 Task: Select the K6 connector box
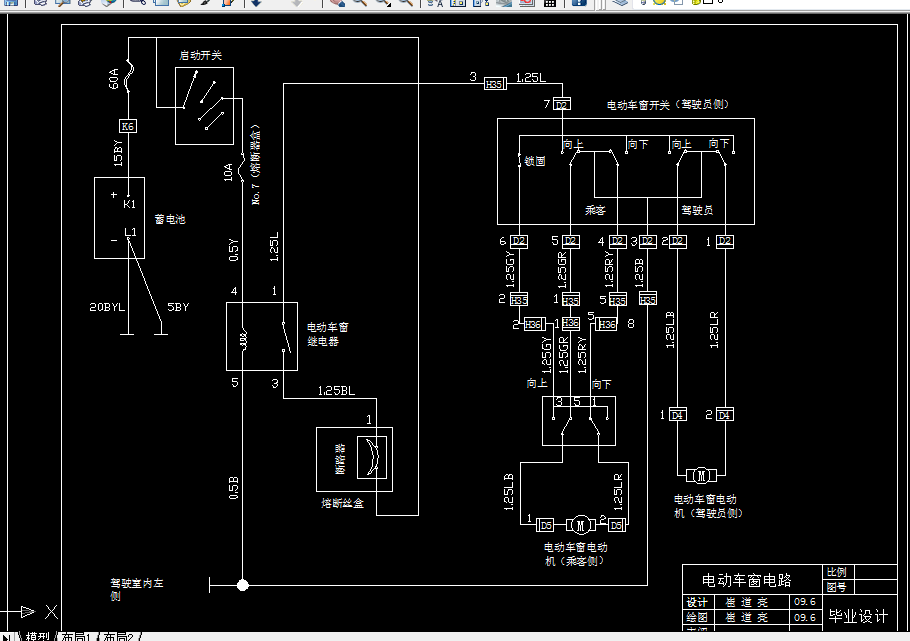pos(128,126)
